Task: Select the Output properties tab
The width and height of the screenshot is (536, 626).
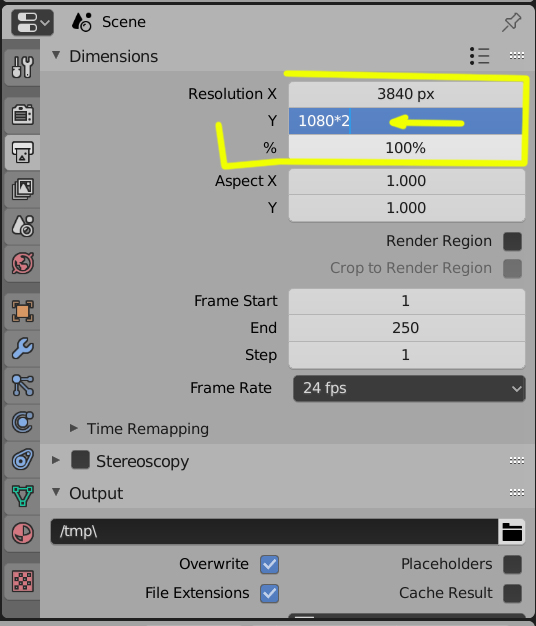Action: coord(22,152)
